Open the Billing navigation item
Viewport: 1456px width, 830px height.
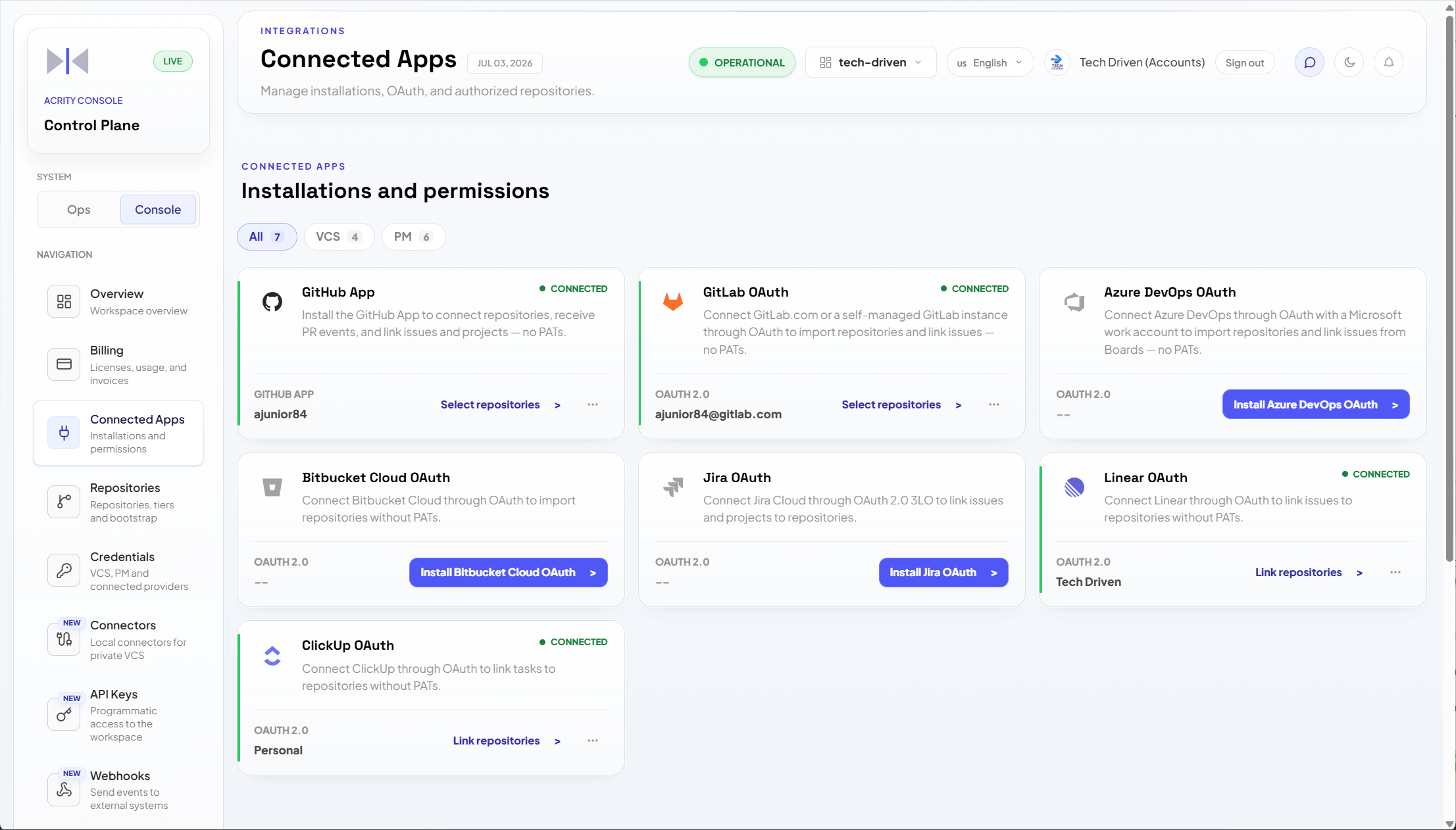coord(118,364)
